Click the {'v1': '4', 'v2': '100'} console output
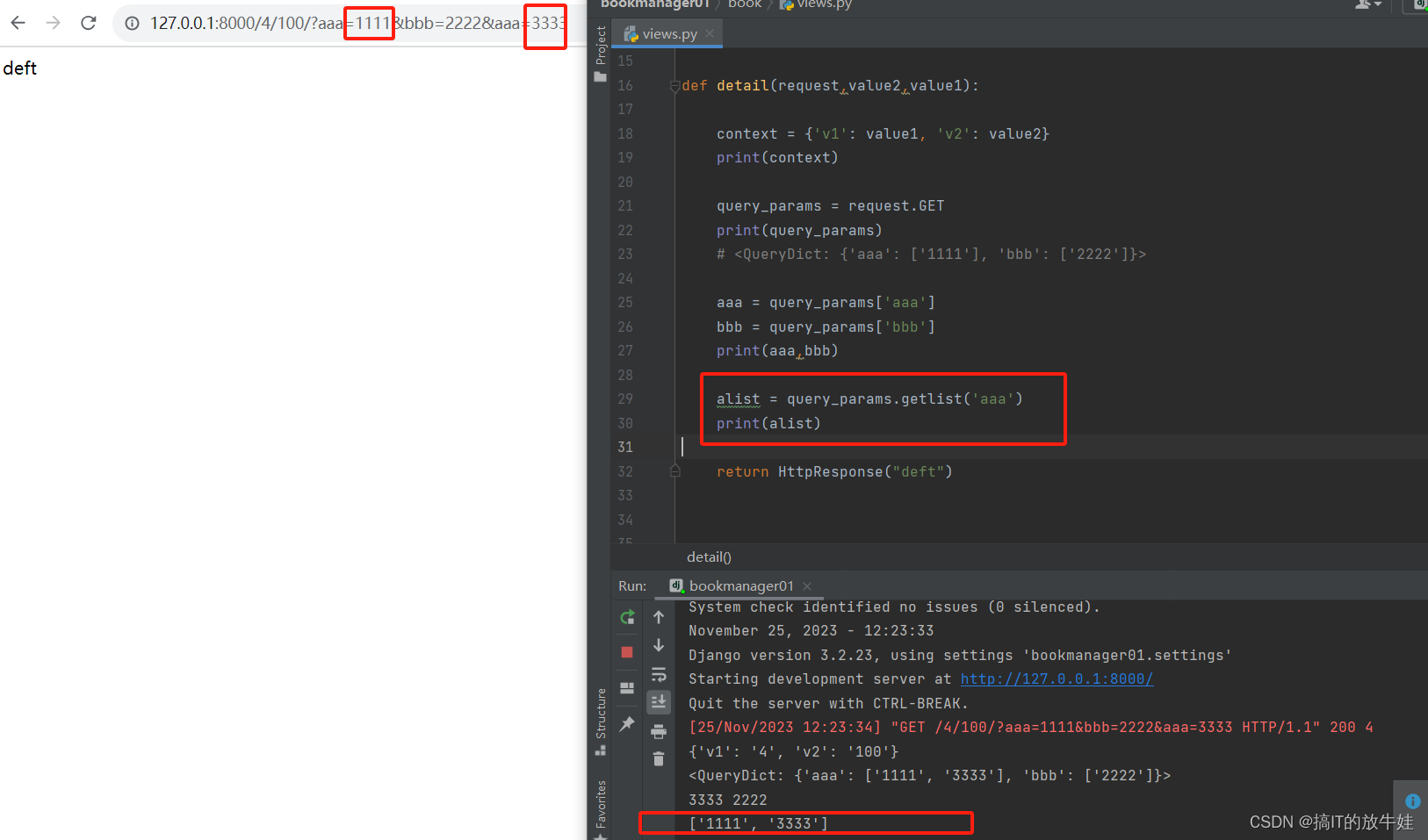The image size is (1428, 840). (x=794, y=752)
